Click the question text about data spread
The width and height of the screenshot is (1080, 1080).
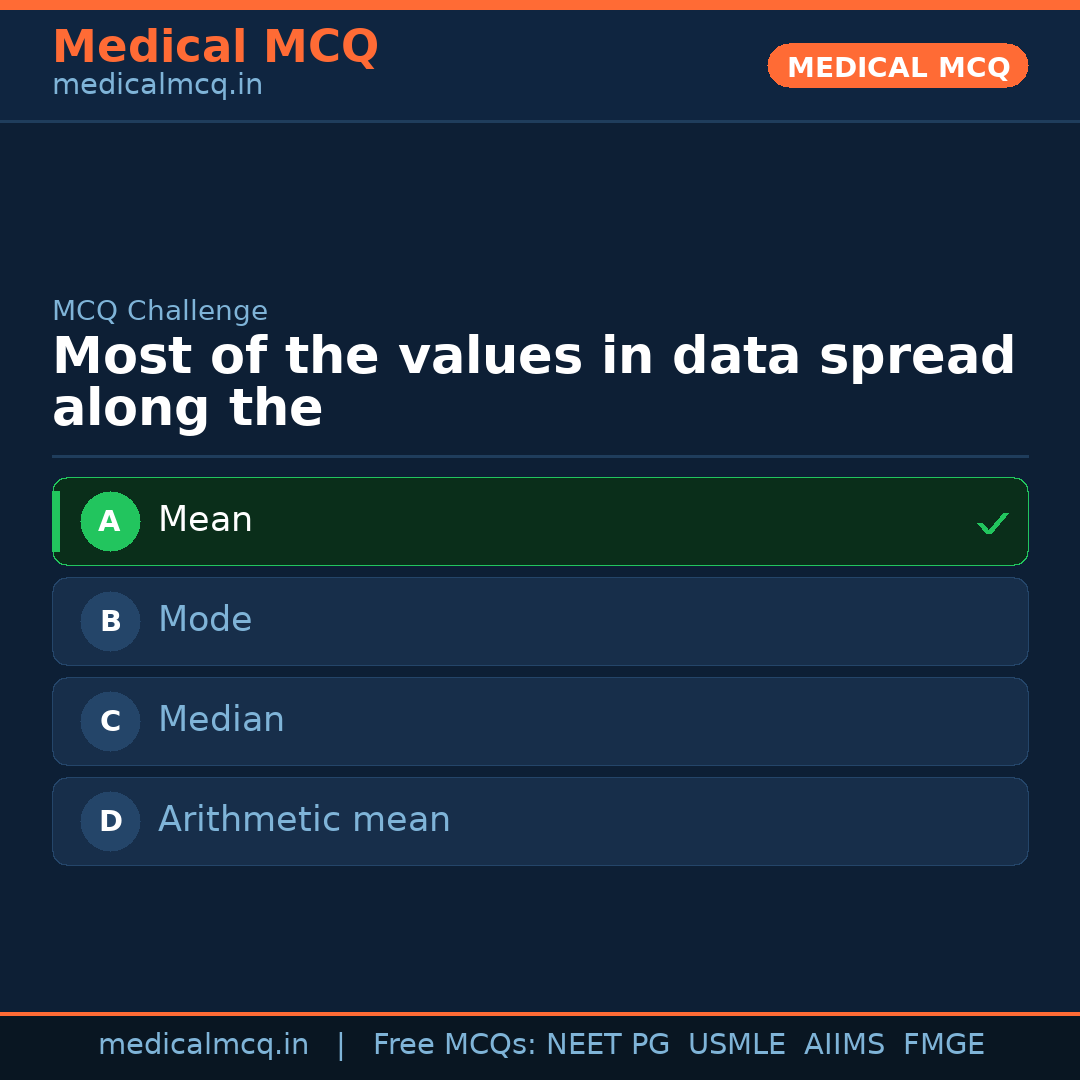coord(534,380)
